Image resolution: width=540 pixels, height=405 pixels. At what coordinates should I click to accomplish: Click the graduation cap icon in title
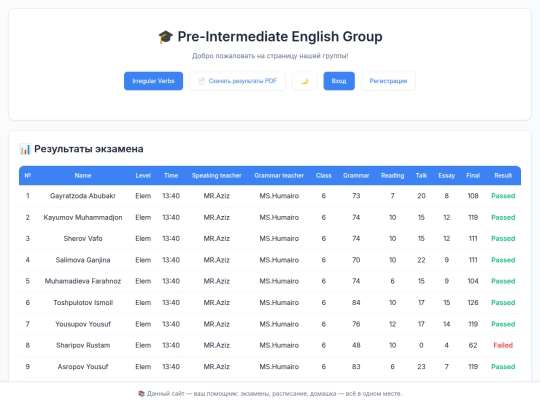[x=165, y=37]
